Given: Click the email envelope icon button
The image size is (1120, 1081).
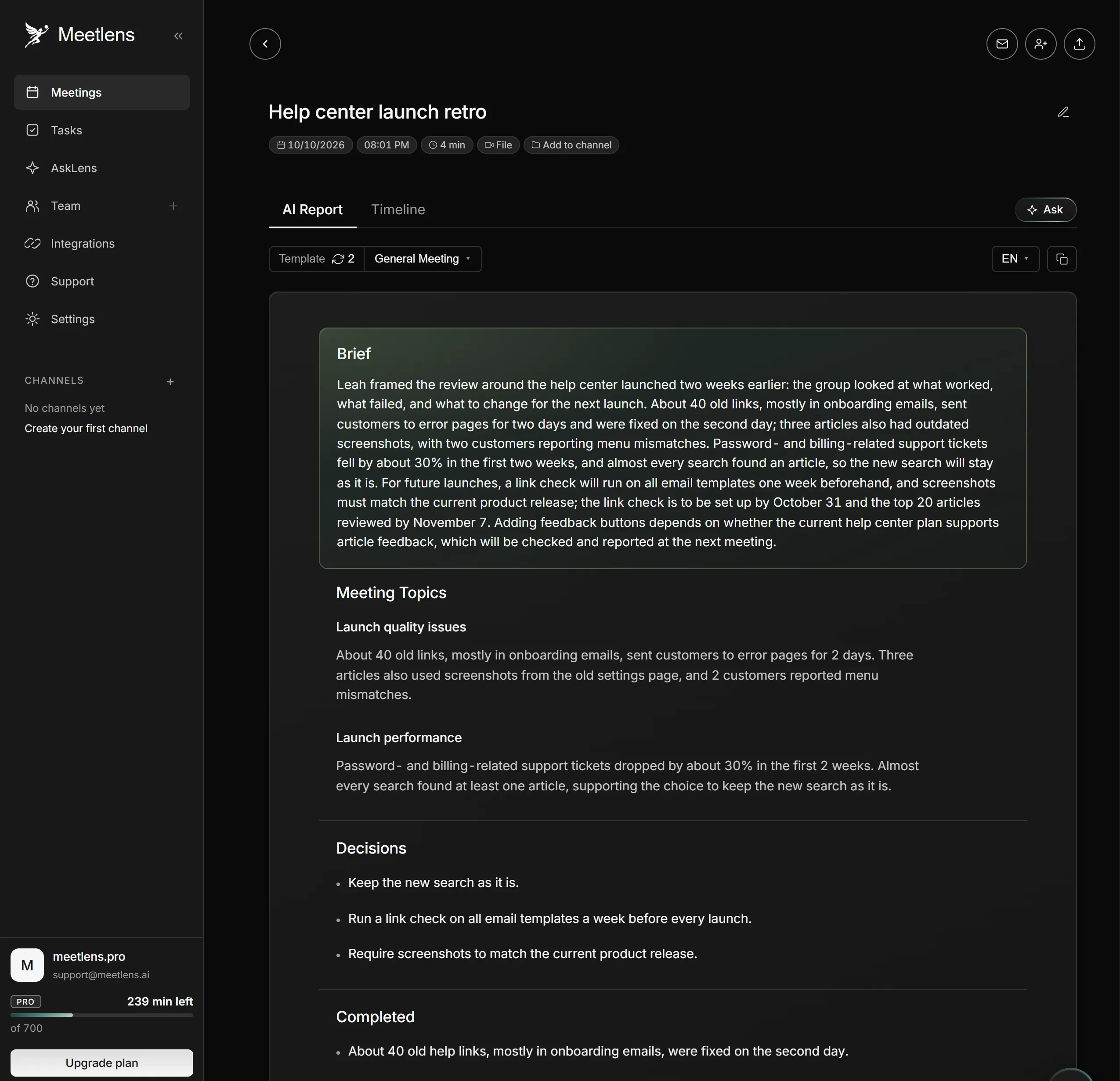Looking at the screenshot, I should click(x=1002, y=44).
